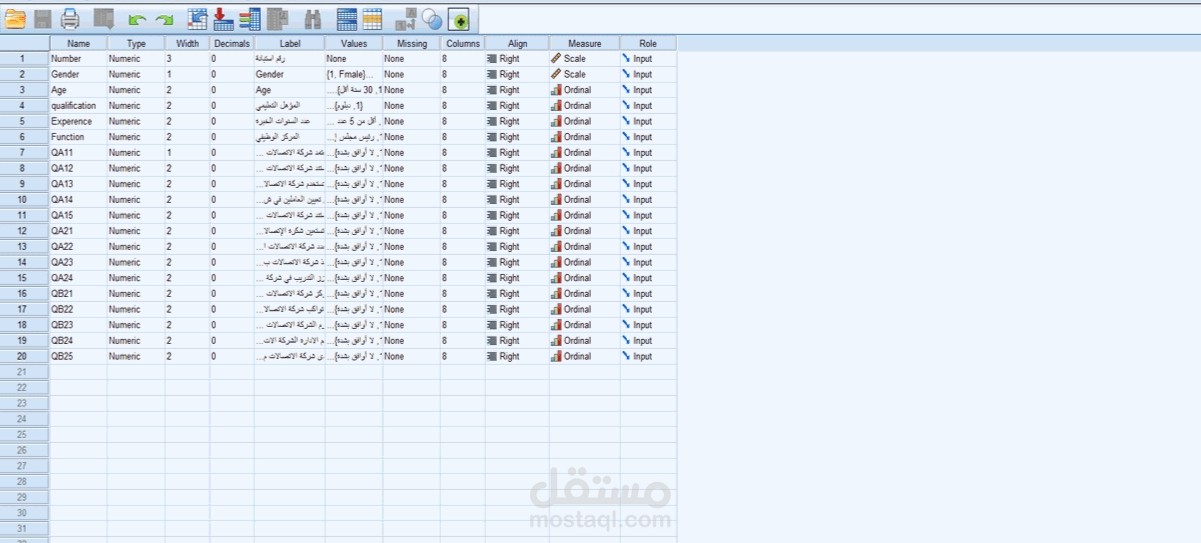
Task: Click the variable name qualification
Action: pyautogui.click(x=74, y=105)
